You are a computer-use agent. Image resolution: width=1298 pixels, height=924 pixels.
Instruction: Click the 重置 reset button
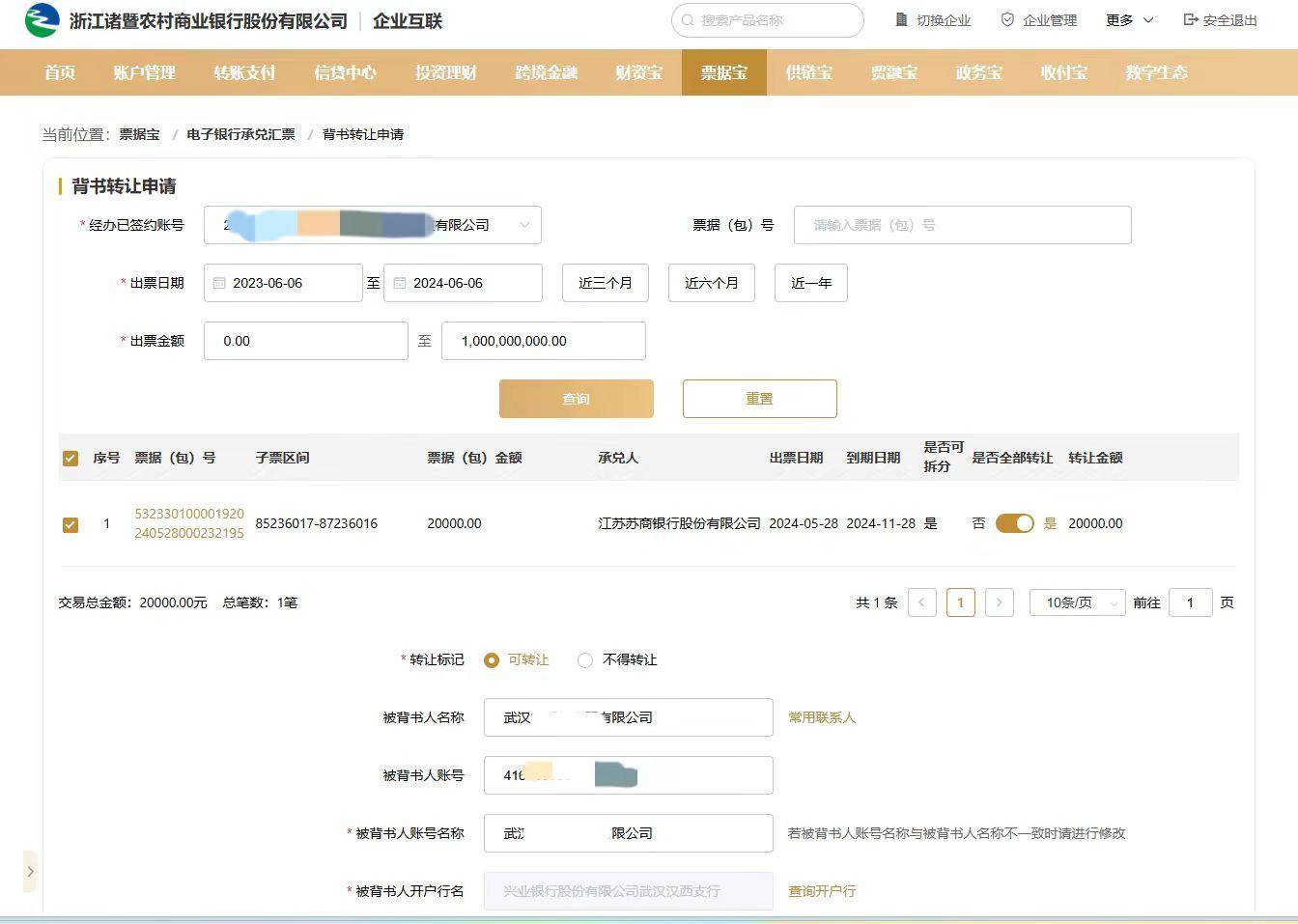[760, 399]
